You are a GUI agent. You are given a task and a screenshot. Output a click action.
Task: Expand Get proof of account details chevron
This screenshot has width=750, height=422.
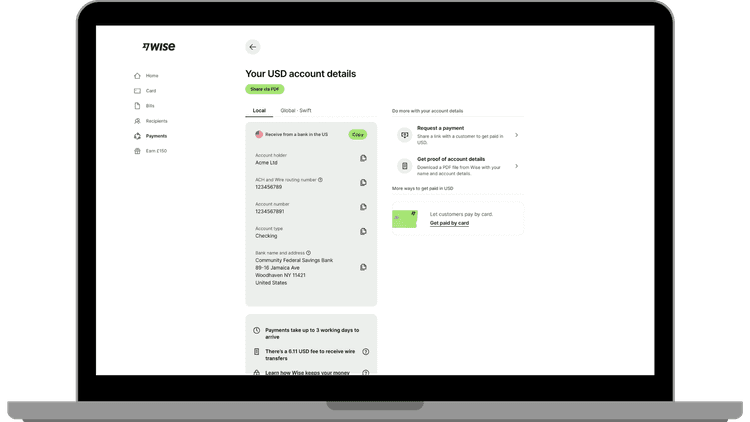click(517, 166)
